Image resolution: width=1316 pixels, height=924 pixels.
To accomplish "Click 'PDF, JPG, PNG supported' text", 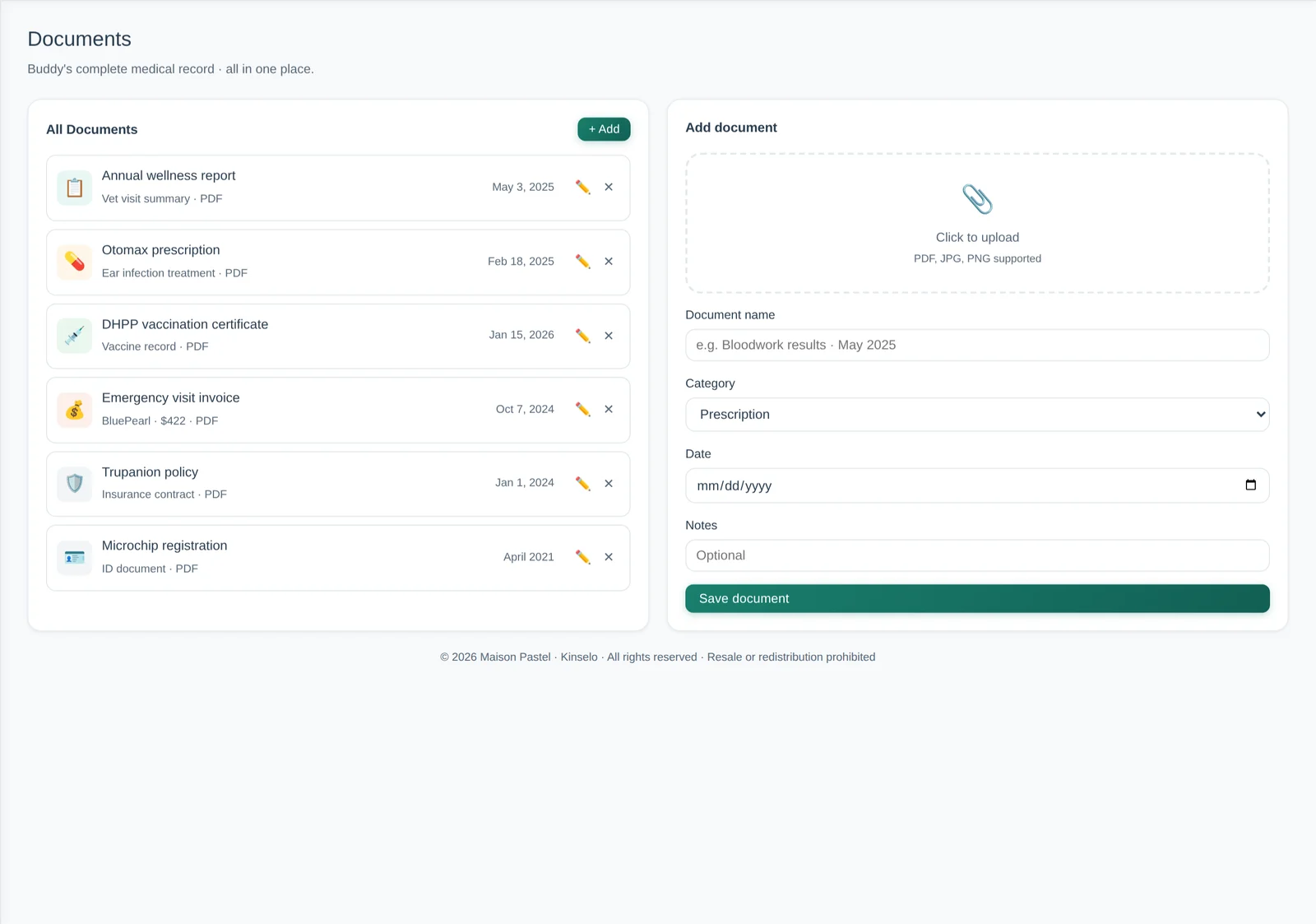I will [x=977, y=258].
